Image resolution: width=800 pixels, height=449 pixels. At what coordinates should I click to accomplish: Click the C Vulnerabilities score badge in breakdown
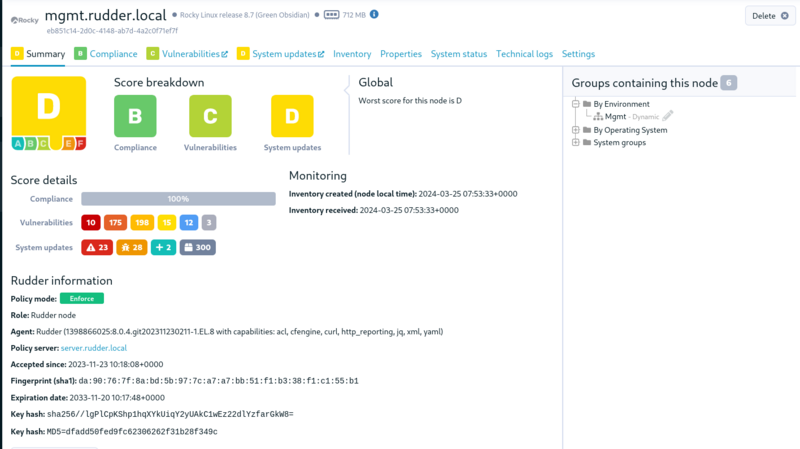[x=210, y=116]
